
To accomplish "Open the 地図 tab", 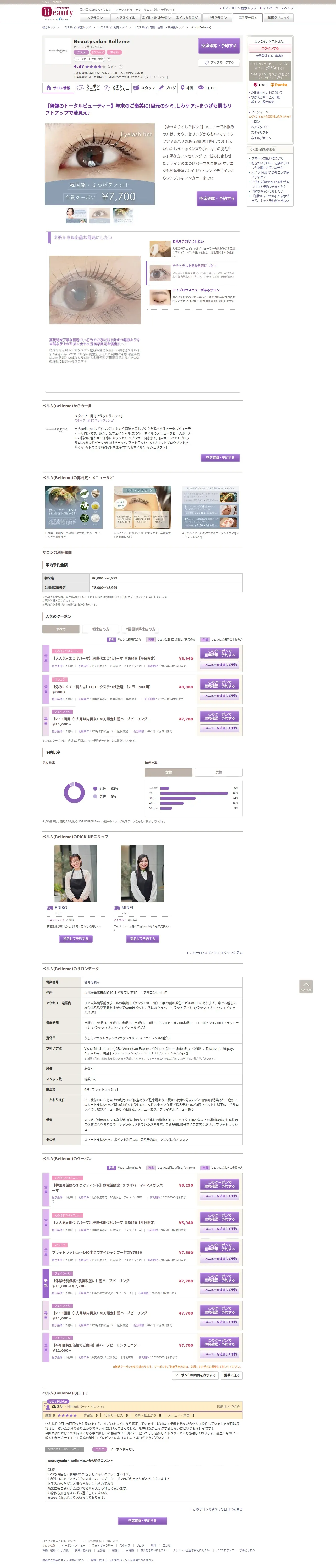I will coord(187,88).
